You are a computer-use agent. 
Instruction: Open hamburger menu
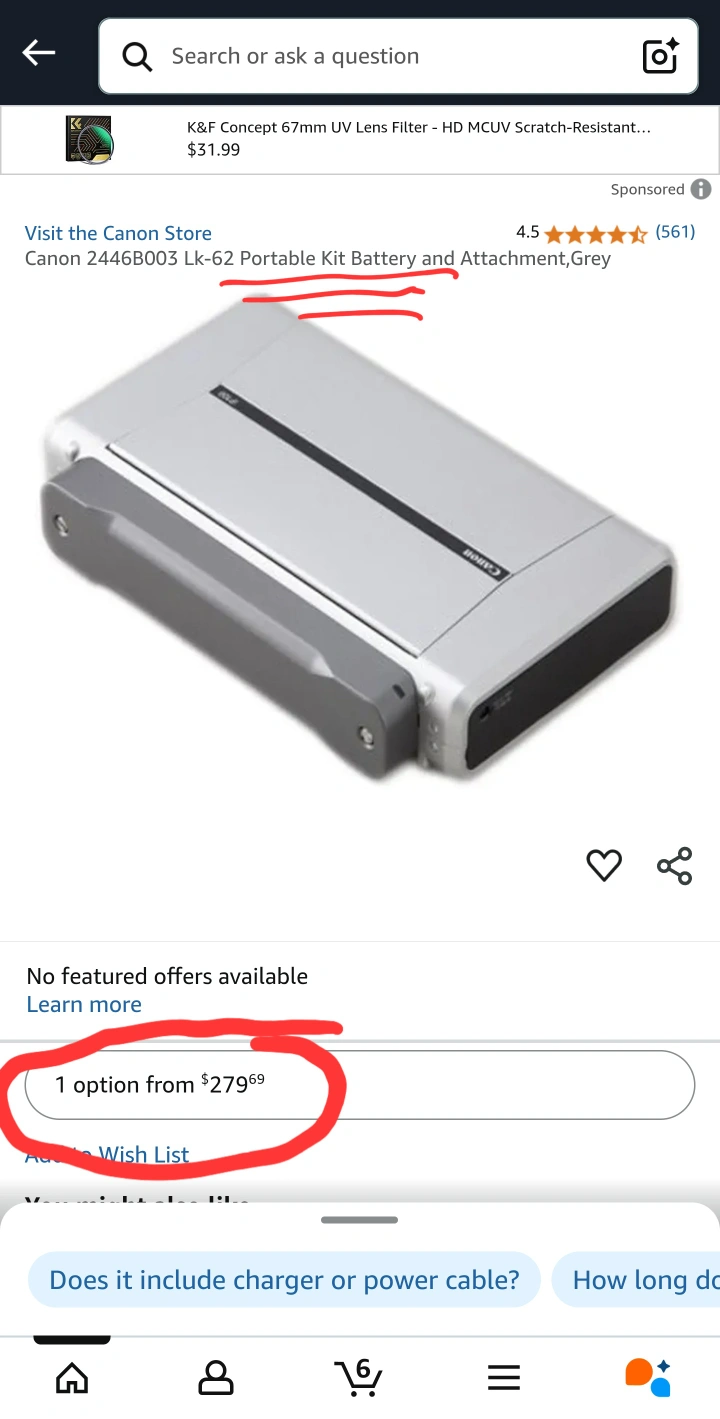504,1378
